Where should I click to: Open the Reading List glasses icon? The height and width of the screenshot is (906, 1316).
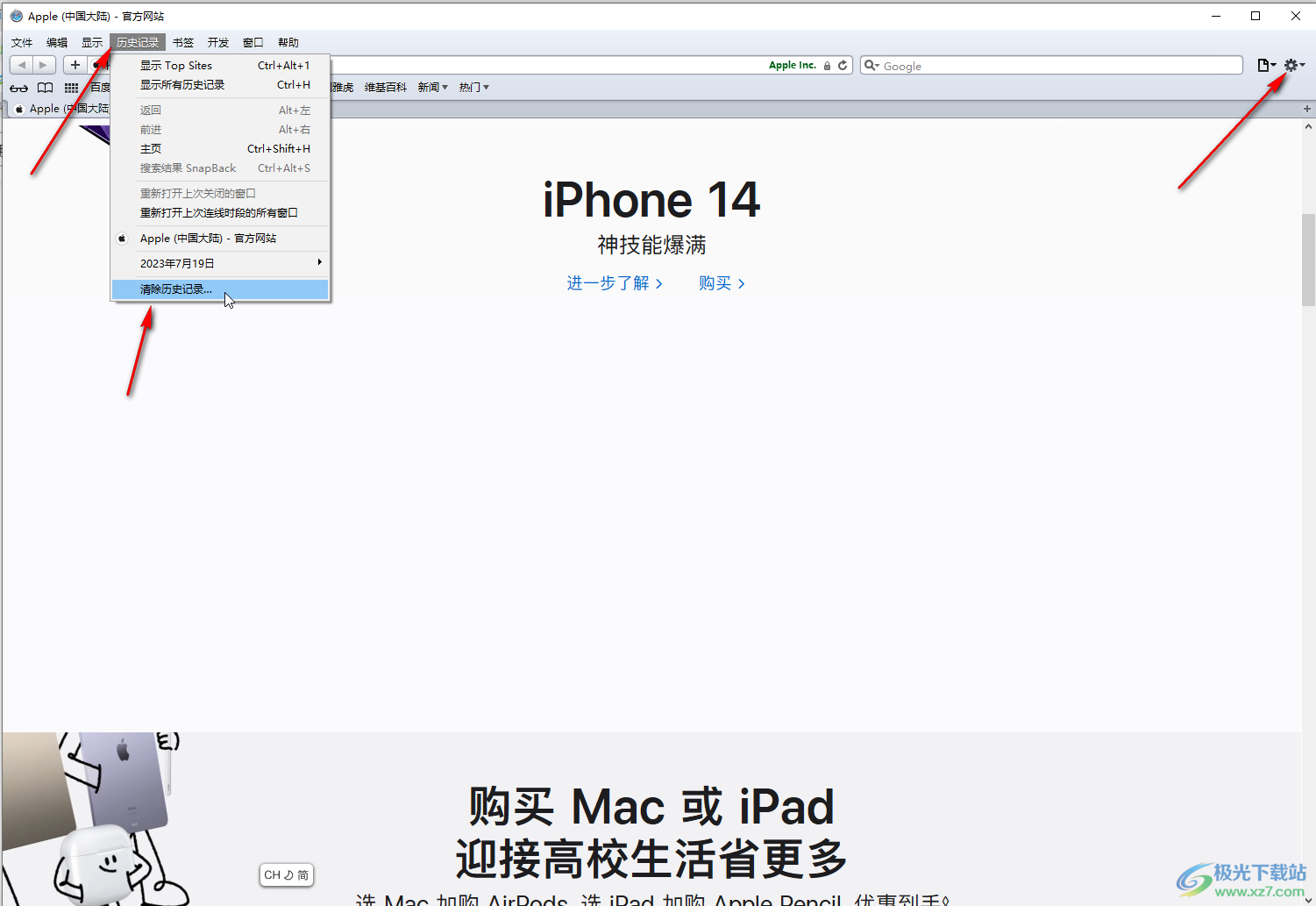click(x=18, y=88)
